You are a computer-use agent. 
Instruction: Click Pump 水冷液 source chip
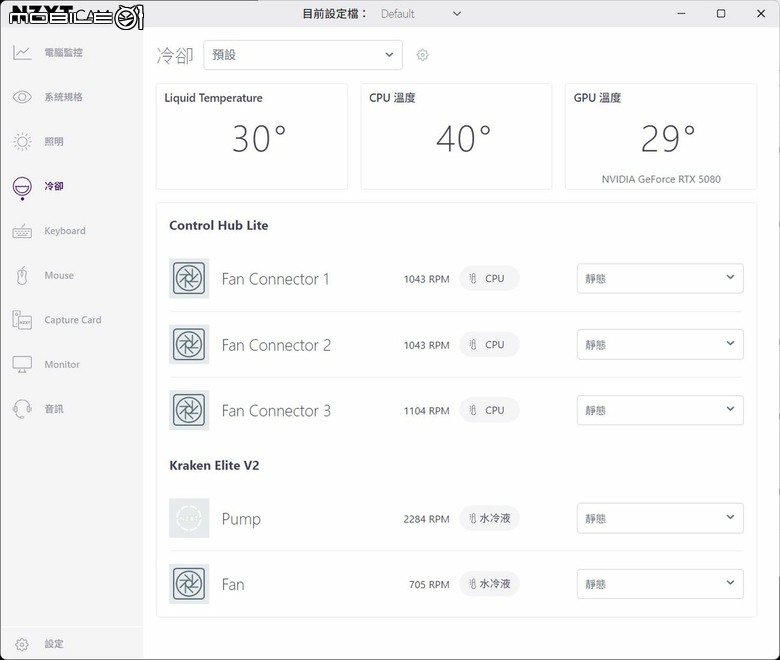tap(489, 518)
